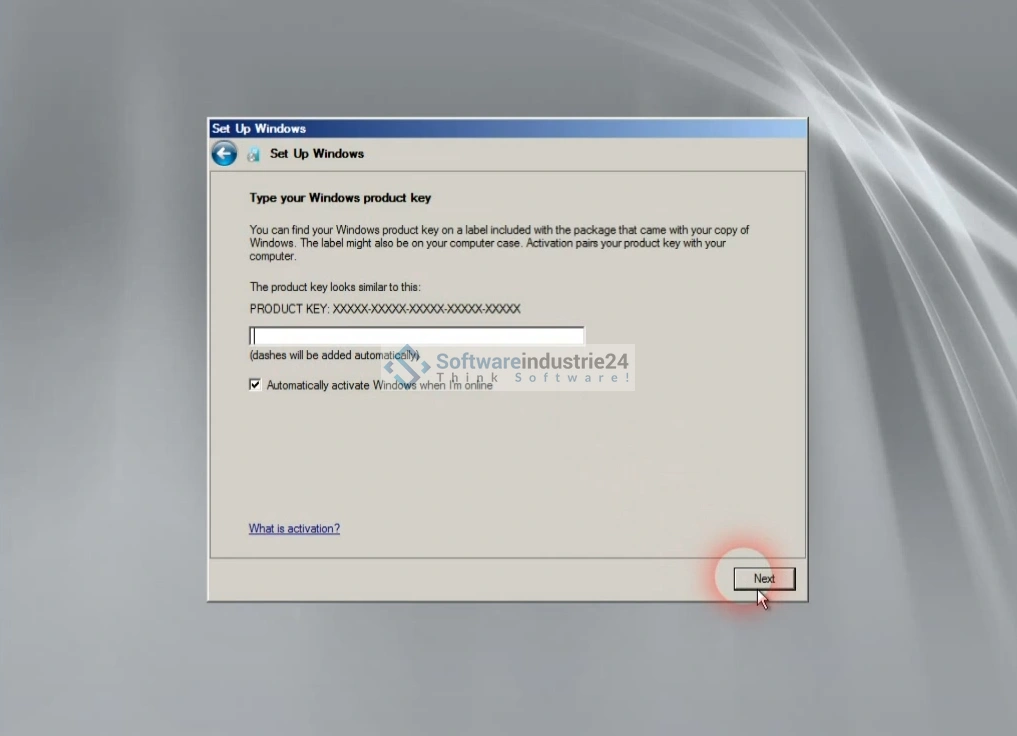Click the Softwareindustrie24 diamond logo icon
This screenshot has width=1017, height=736.
pos(407,365)
